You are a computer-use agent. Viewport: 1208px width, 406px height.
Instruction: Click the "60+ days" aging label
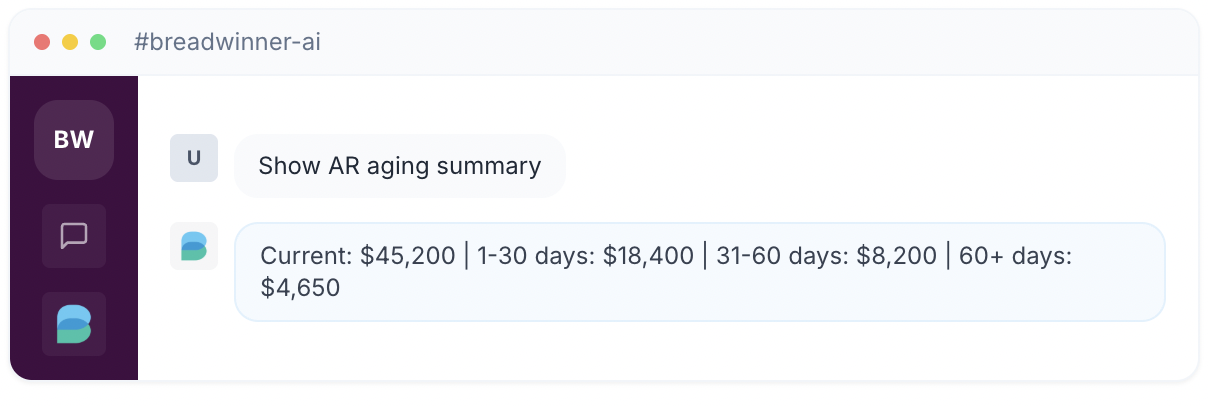click(1015, 256)
